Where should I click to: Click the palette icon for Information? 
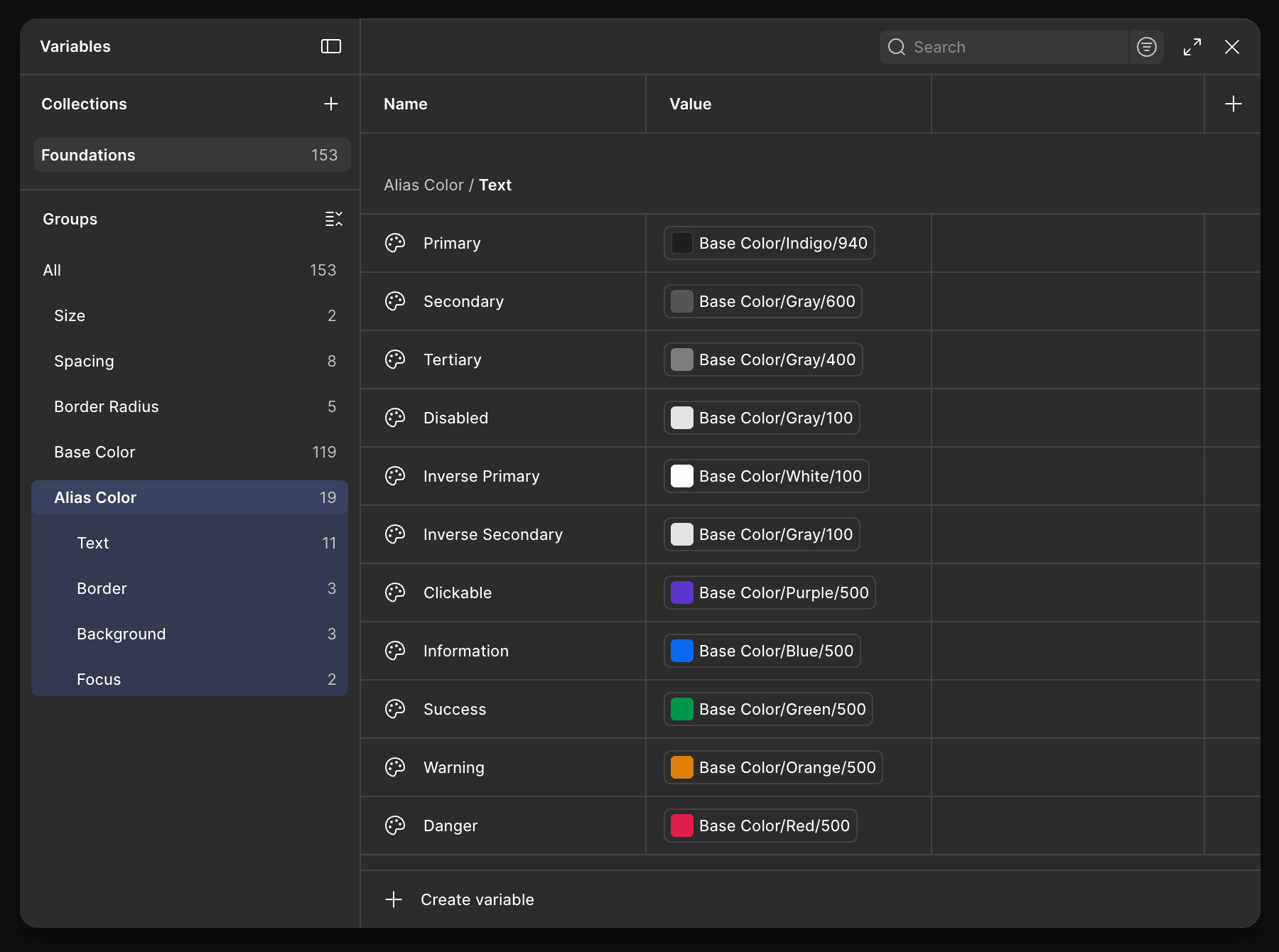click(395, 651)
